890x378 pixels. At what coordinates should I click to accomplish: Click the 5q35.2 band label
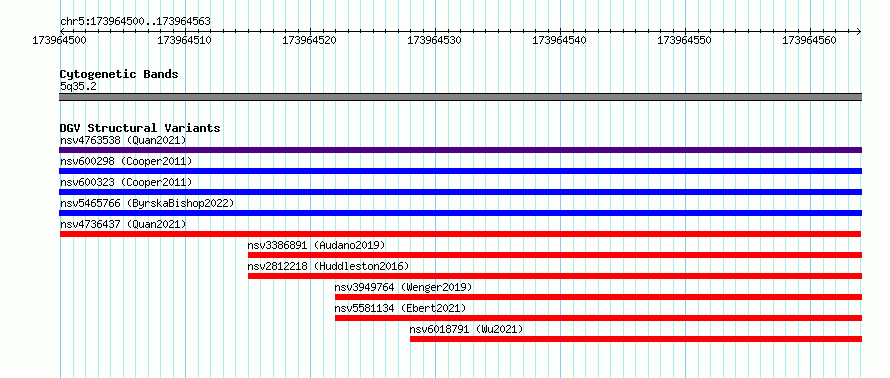click(x=78, y=86)
